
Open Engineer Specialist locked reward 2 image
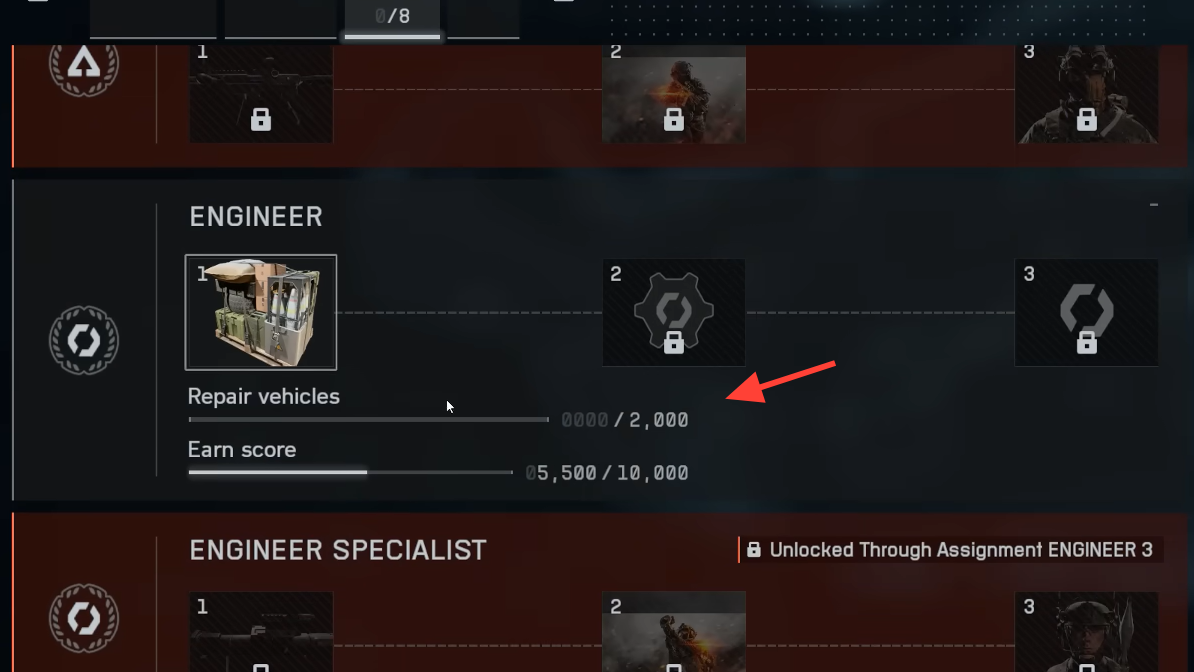(673, 632)
